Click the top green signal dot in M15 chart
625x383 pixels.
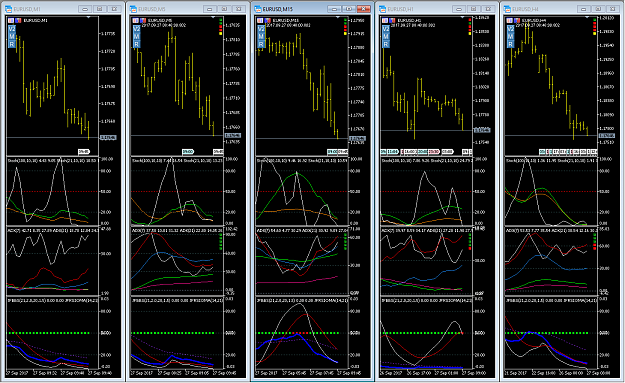[345, 20]
